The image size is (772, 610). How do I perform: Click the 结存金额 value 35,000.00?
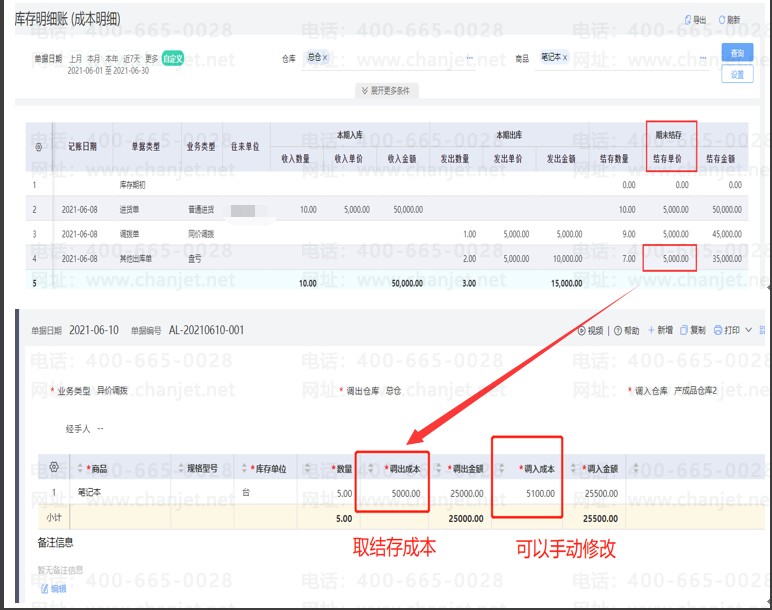tap(727, 258)
